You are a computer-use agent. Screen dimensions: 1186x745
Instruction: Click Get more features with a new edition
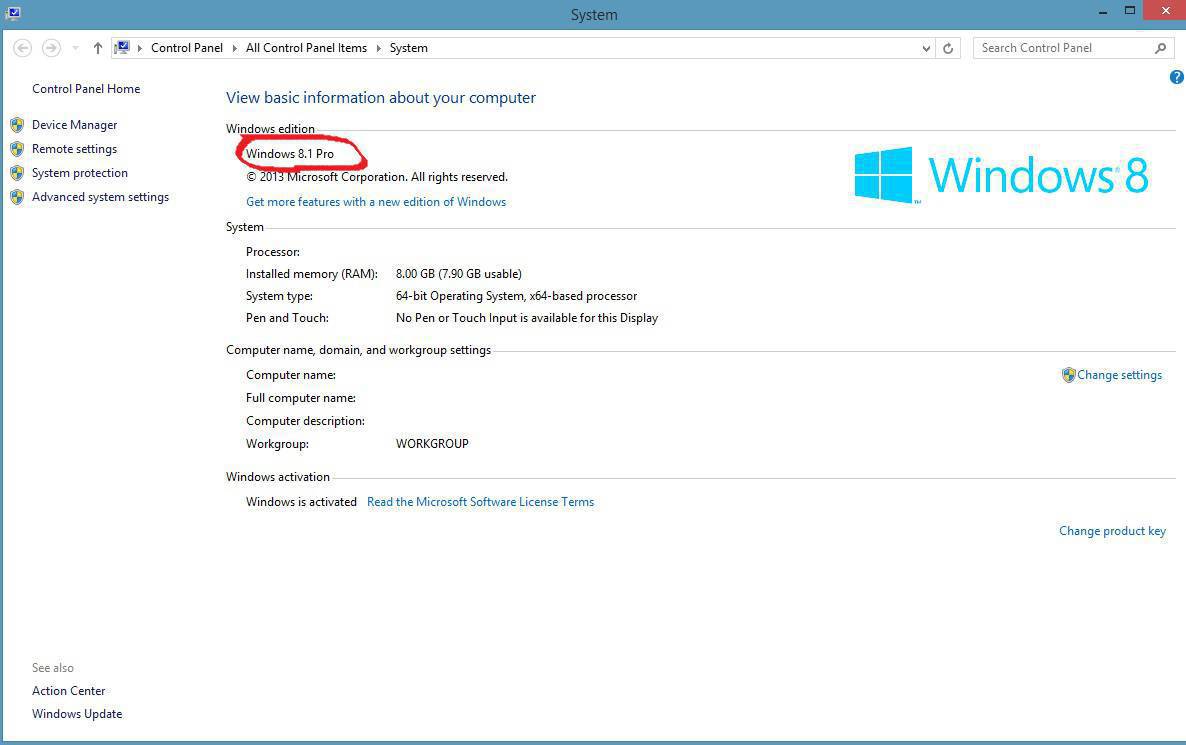click(x=376, y=202)
